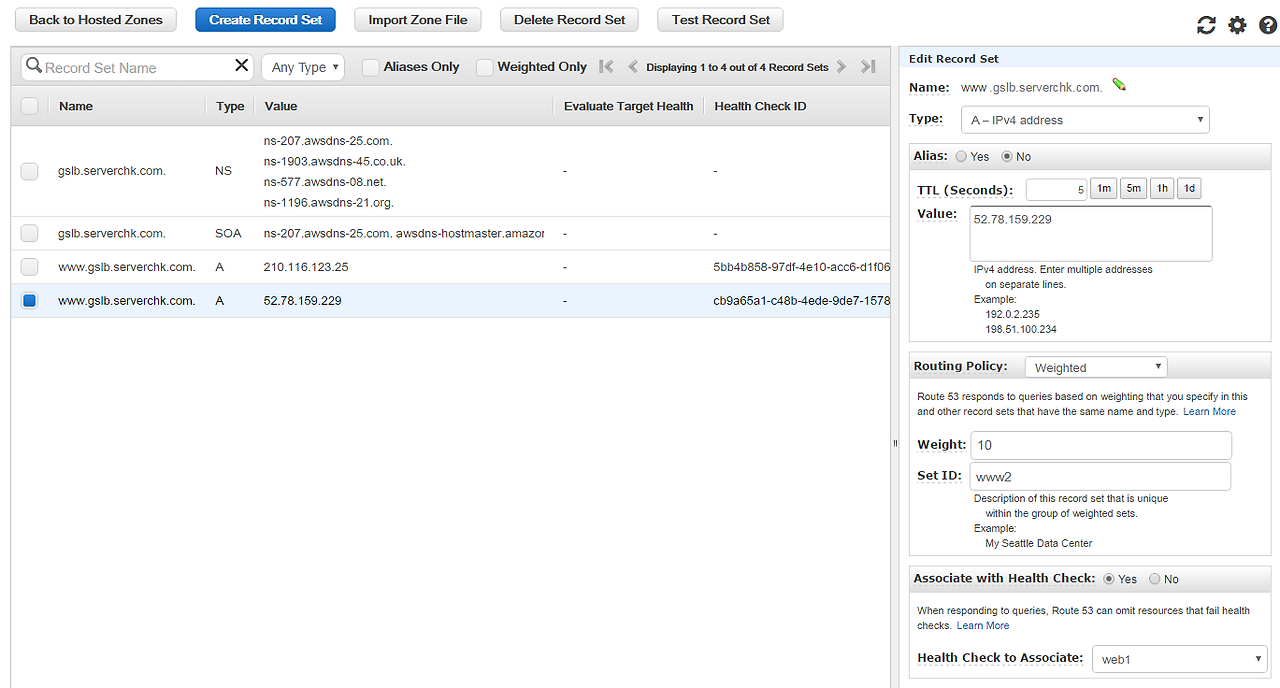Clear the Record Set Name search with X
Viewport: 1280px width, 688px height.
coord(242,66)
